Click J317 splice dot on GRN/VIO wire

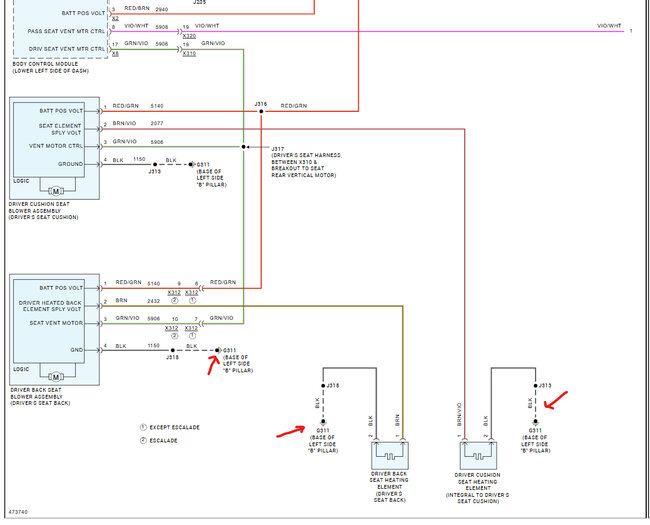[243, 147]
